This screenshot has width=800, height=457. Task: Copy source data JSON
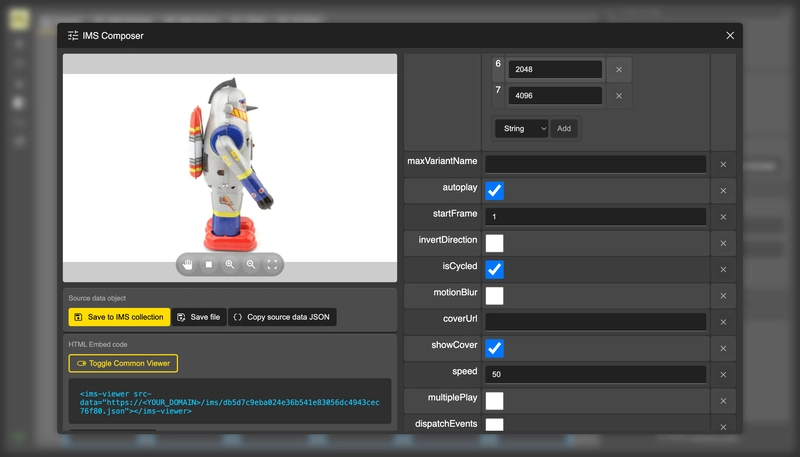(282, 317)
